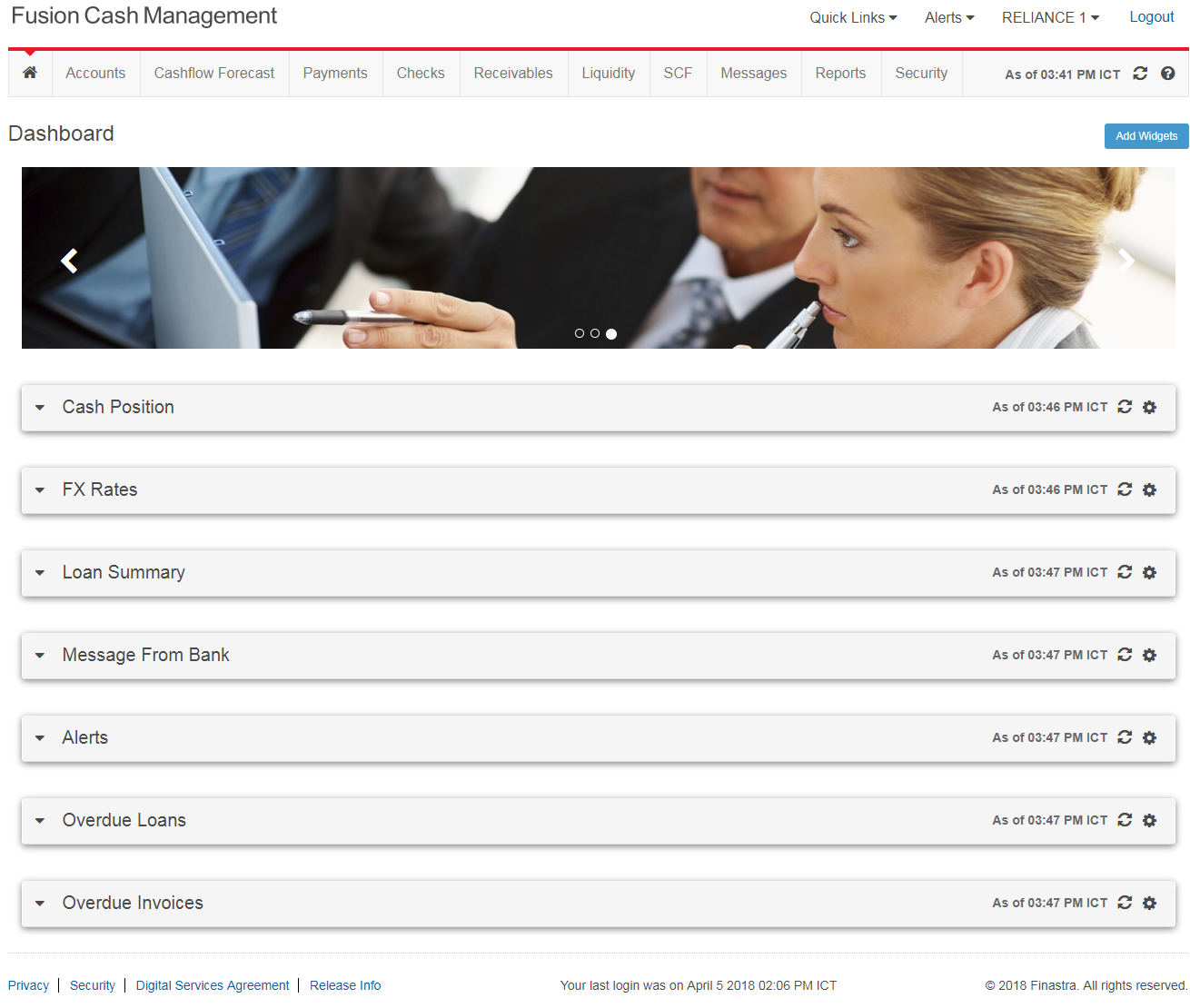Refresh the Overdue Invoices widget
This screenshot has height=1008, width=1190.
point(1125,903)
